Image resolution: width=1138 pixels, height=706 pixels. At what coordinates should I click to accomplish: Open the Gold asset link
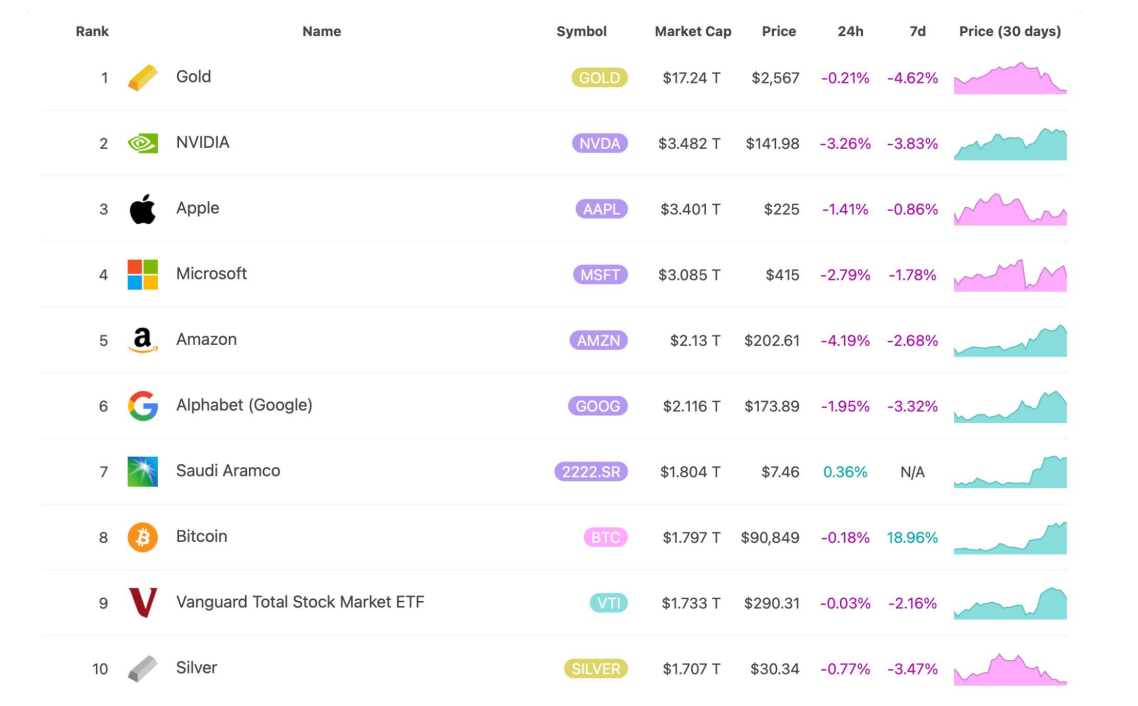click(193, 77)
